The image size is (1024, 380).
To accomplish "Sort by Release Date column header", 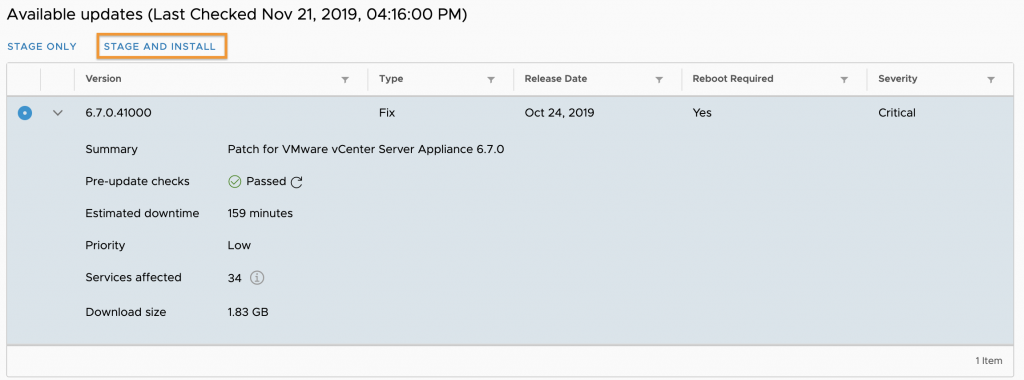I will [x=556, y=79].
